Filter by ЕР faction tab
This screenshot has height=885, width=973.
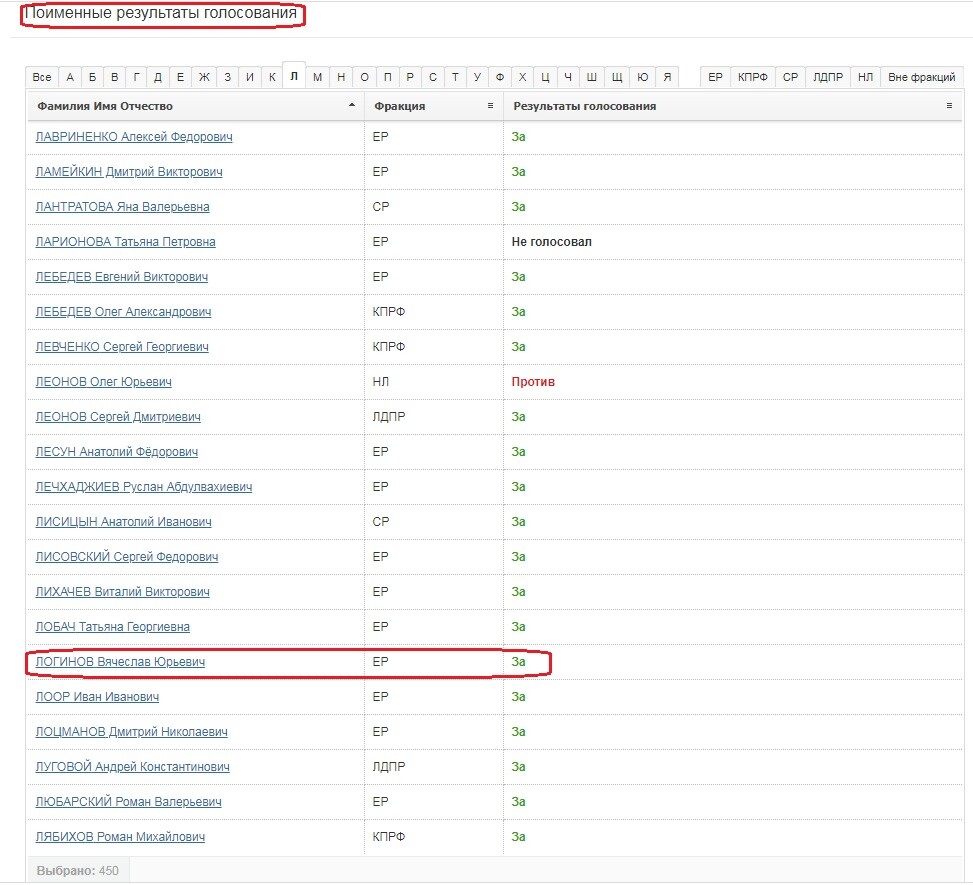click(x=715, y=77)
